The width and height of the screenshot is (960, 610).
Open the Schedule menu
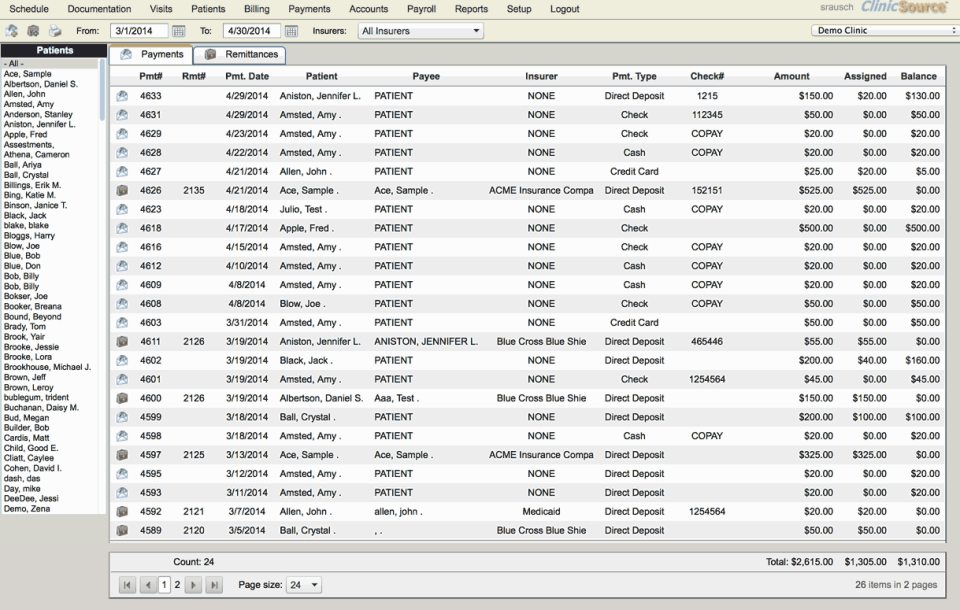point(29,9)
